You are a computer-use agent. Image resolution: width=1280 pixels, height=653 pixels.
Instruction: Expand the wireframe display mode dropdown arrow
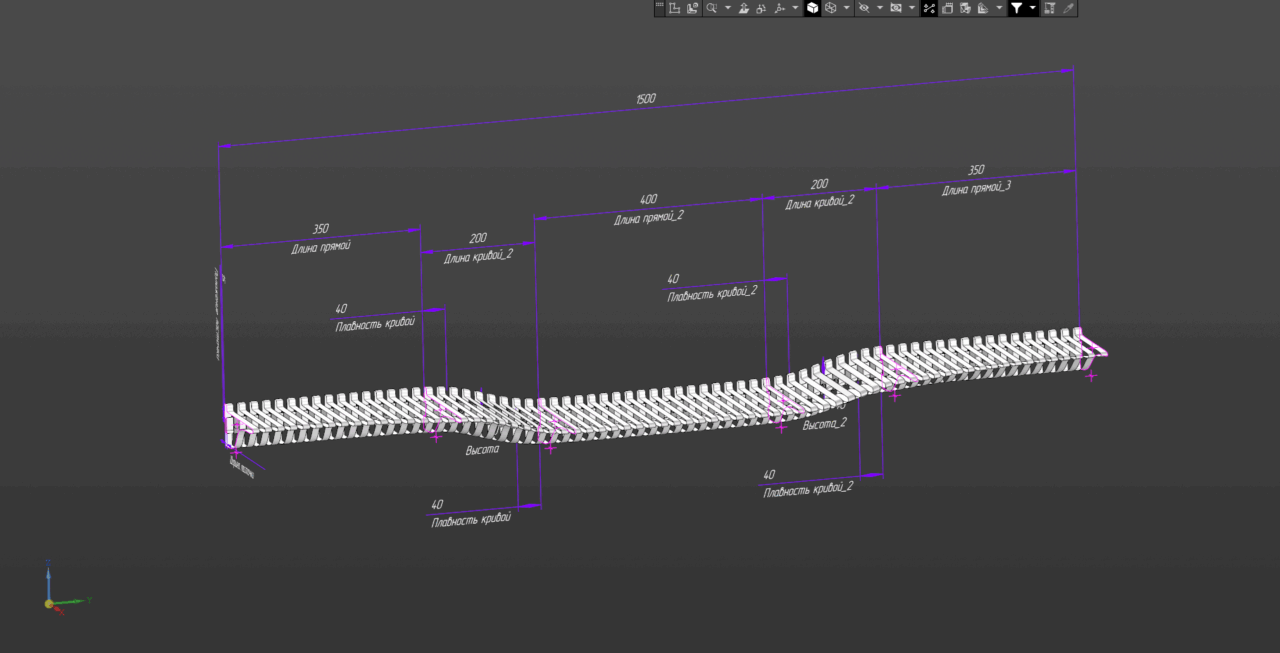coord(847,8)
